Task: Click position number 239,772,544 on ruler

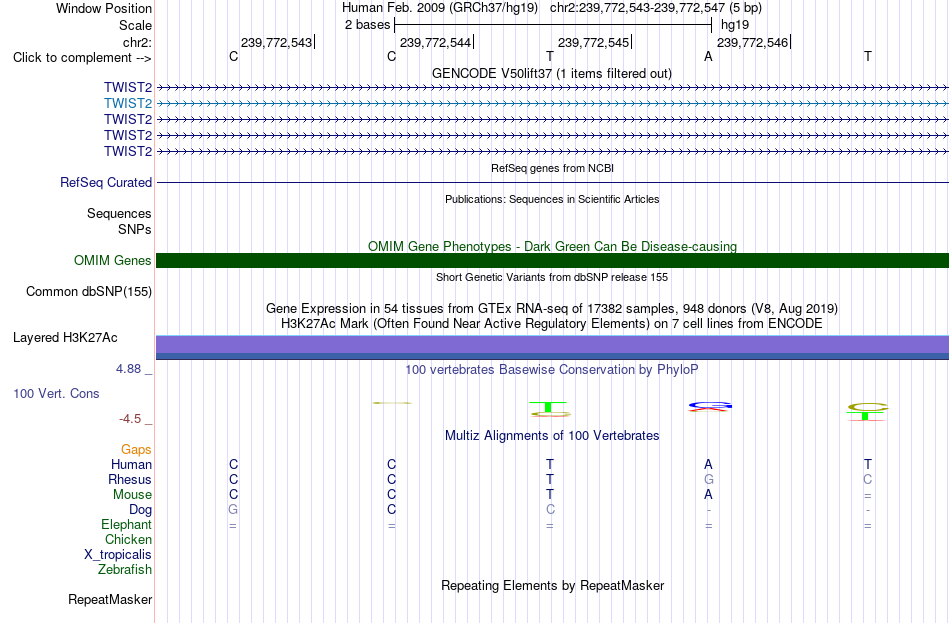Action: (436, 42)
